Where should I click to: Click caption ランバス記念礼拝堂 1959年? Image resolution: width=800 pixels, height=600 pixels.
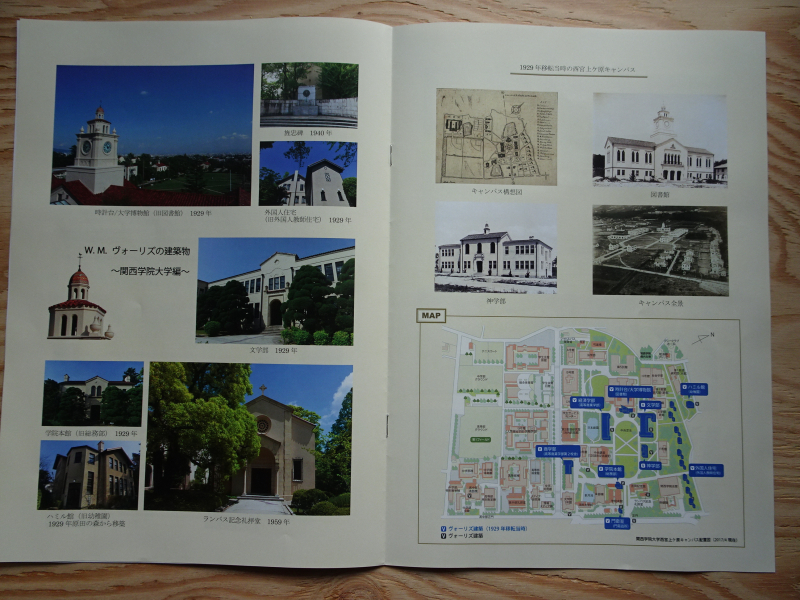pyautogui.click(x=246, y=520)
